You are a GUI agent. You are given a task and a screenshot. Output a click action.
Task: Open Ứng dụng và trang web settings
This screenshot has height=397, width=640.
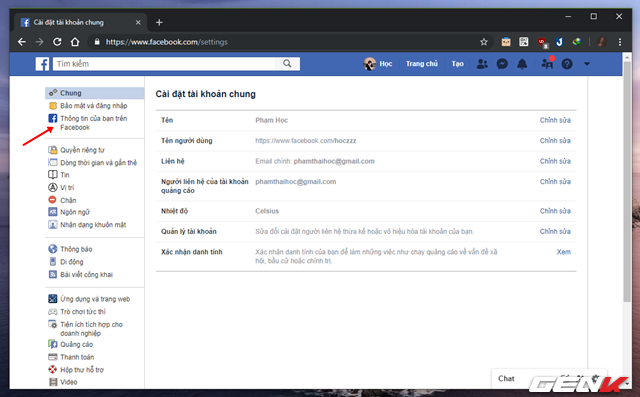[x=95, y=299]
